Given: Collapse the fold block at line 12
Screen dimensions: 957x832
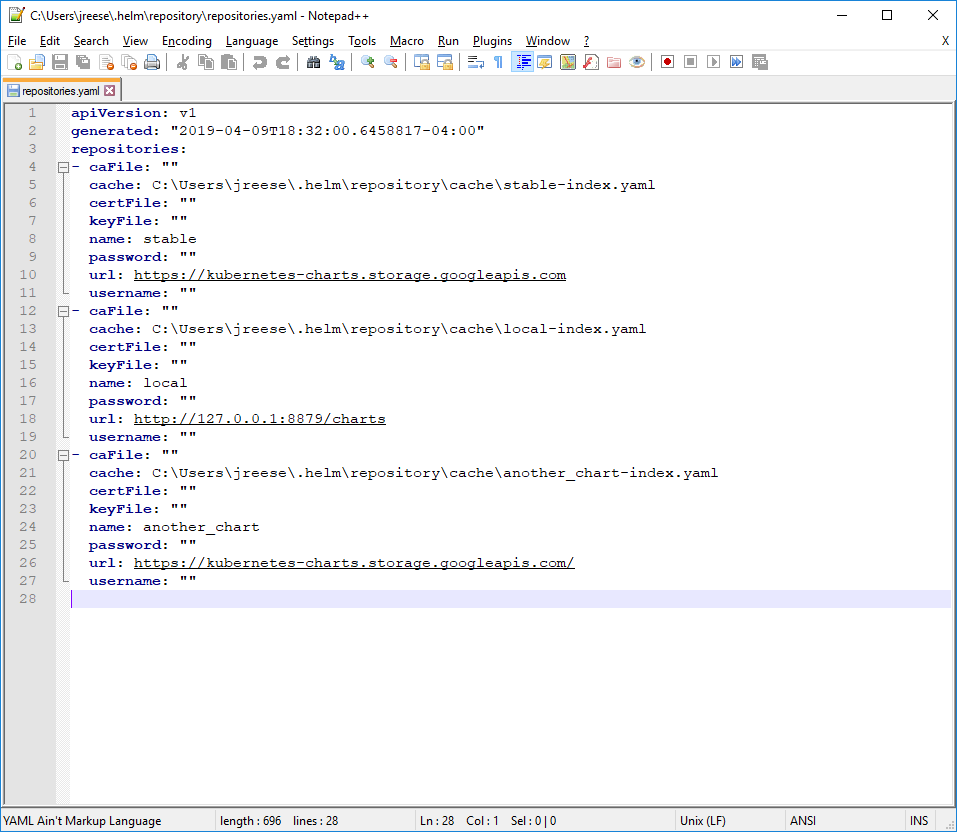Looking at the screenshot, I should 63,311.
